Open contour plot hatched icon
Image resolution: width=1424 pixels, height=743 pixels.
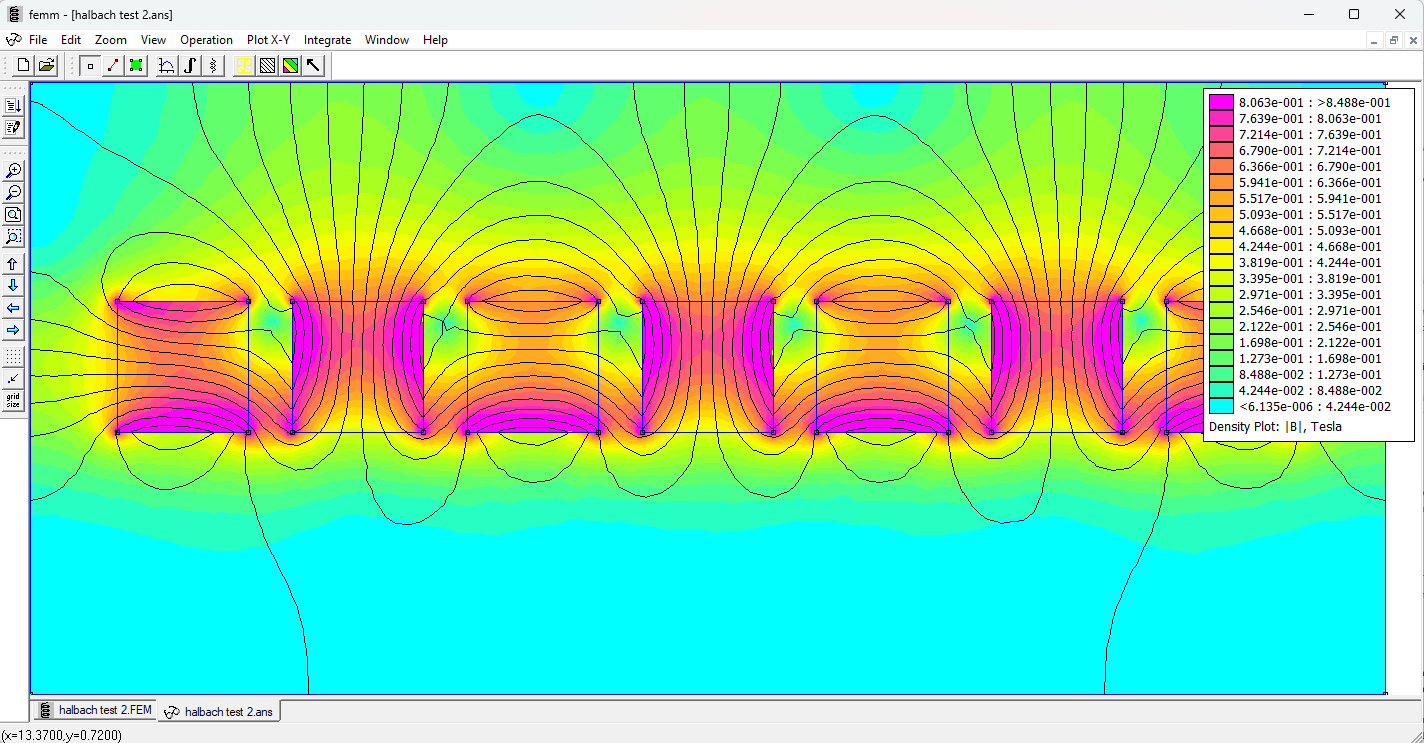[x=267, y=66]
